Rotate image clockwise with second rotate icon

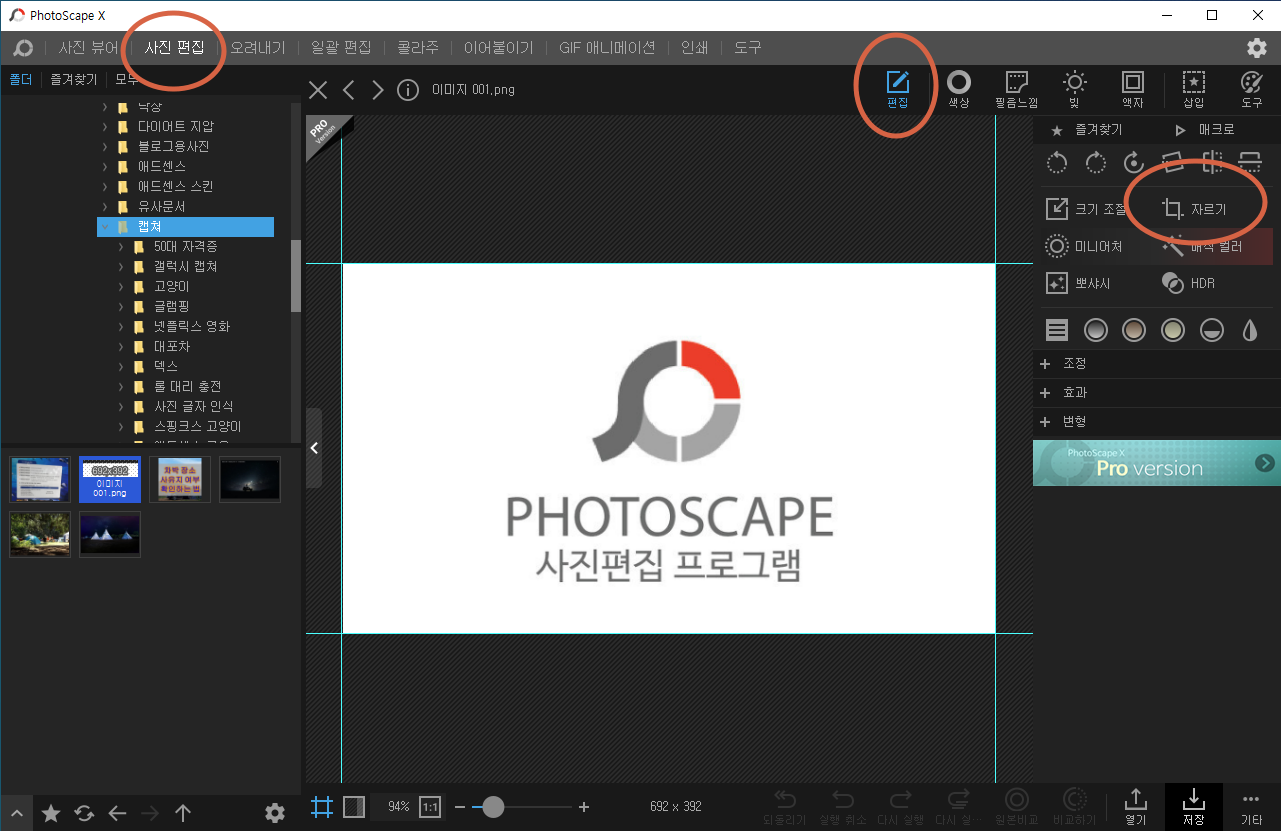(x=1095, y=162)
